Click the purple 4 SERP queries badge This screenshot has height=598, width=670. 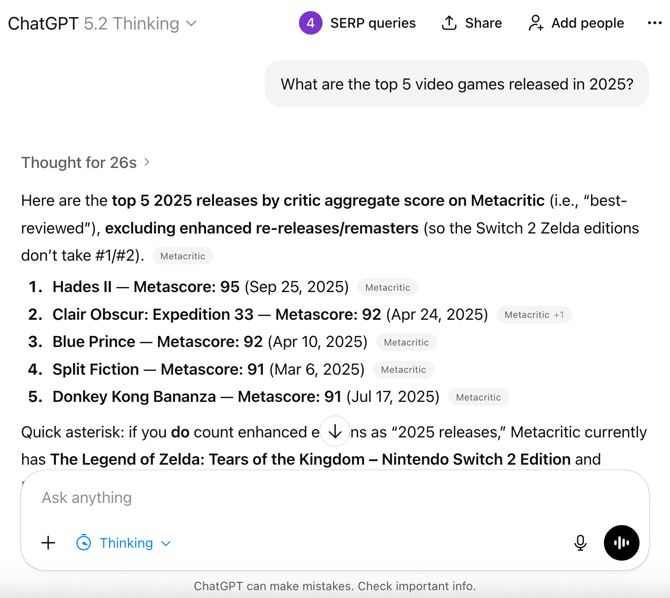[x=310, y=23]
